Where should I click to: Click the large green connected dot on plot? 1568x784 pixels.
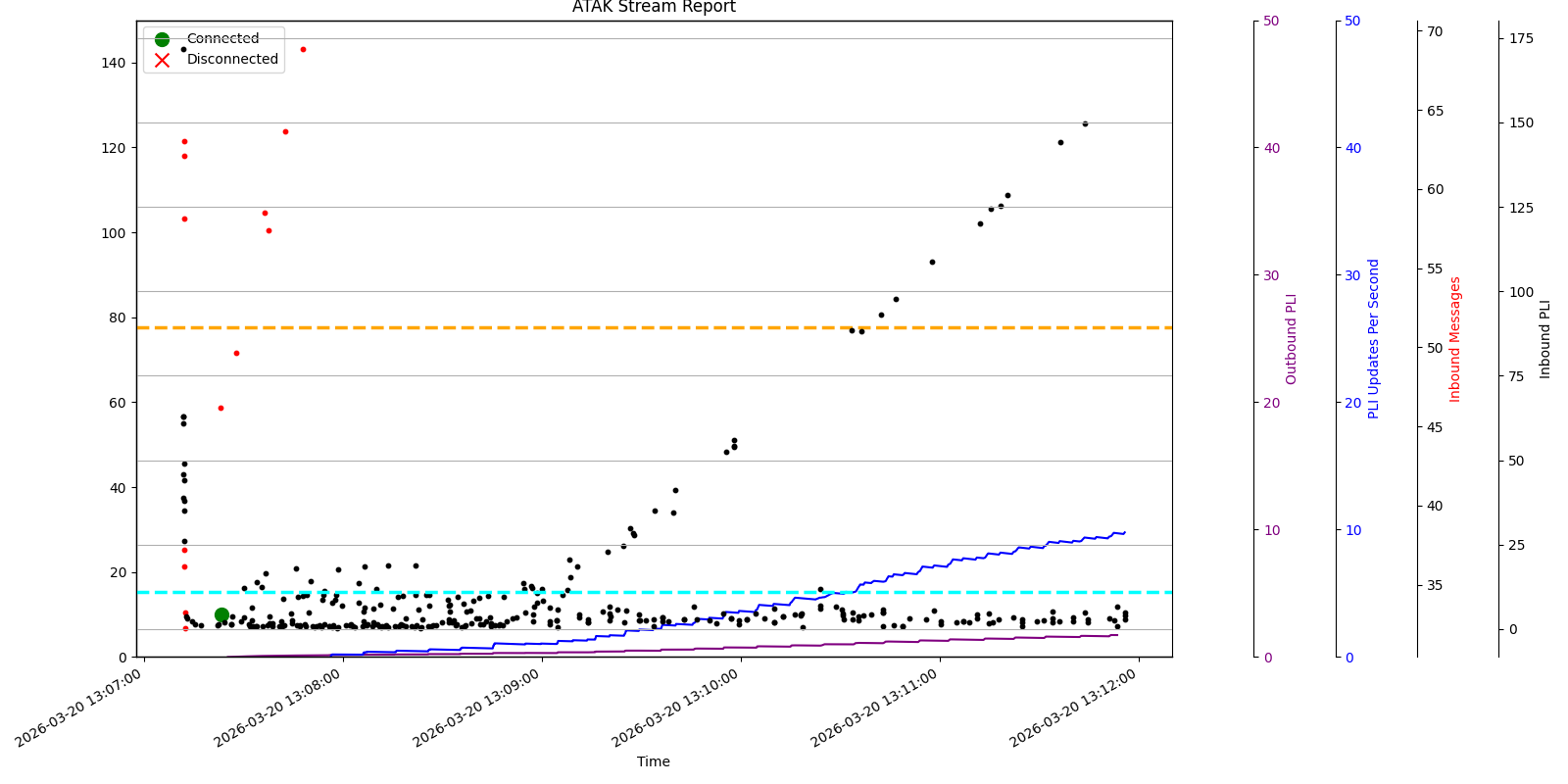[x=221, y=614]
